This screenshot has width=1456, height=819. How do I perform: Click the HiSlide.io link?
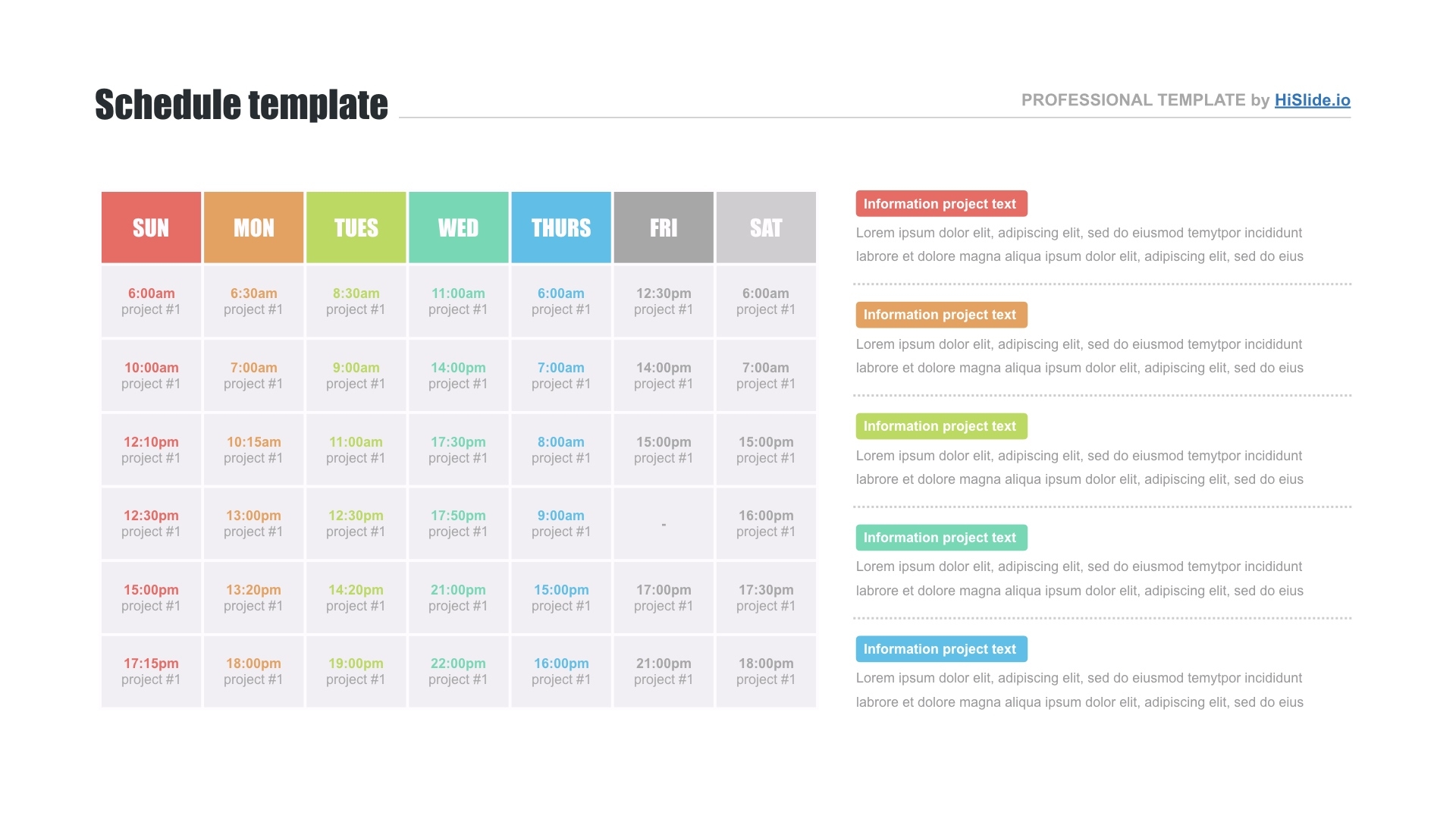(x=1314, y=99)
